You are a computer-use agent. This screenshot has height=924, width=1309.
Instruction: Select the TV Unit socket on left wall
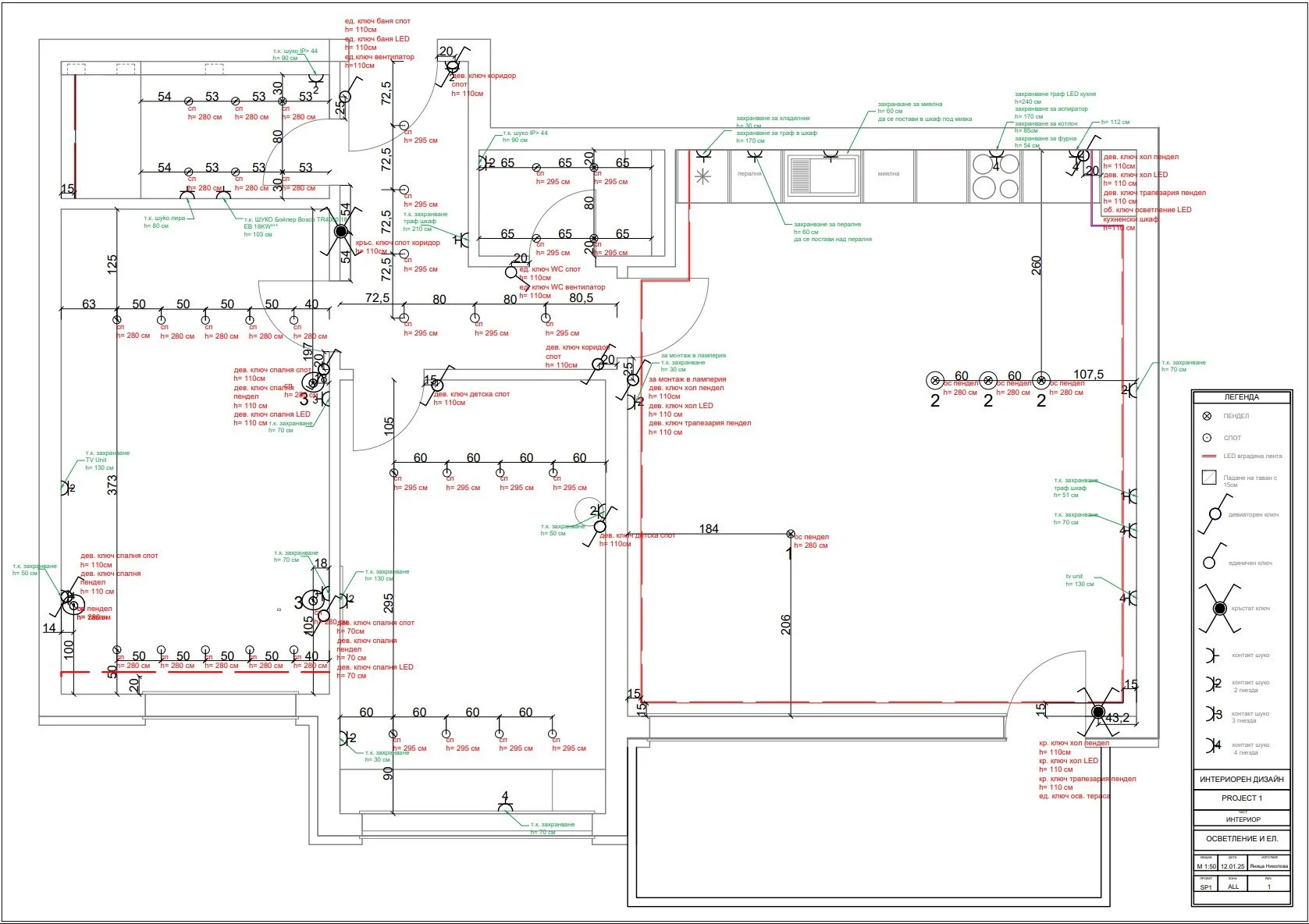click(67, 488)
